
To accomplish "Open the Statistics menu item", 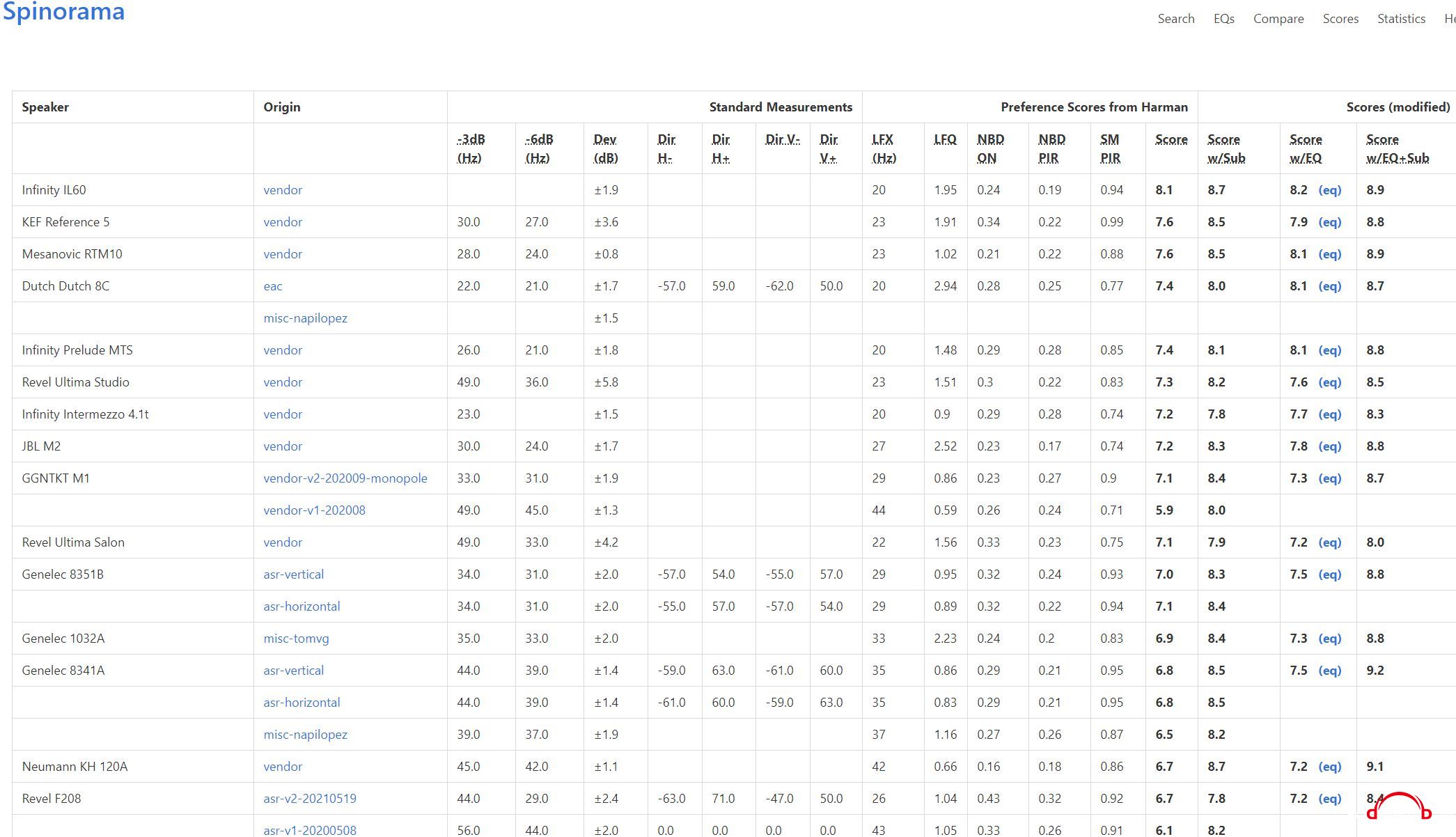I will tap(1401, 19).
